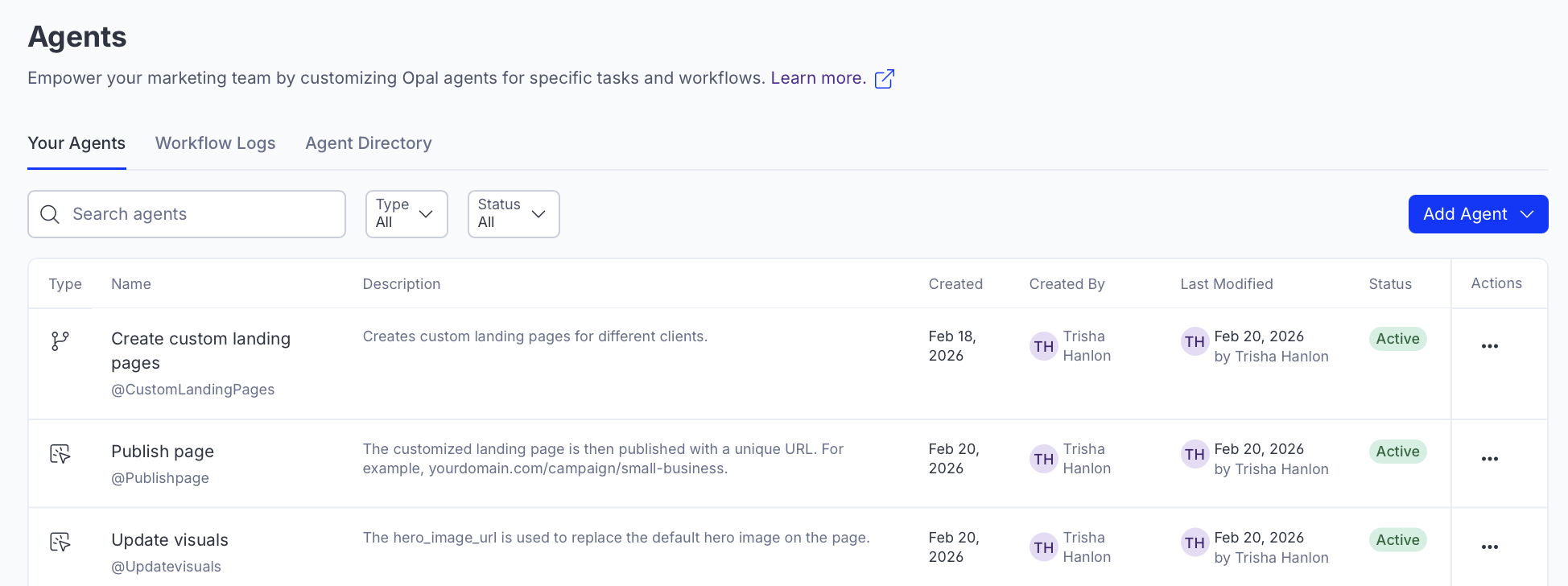Click the Active status badge for Publish page

(1397, 452)
